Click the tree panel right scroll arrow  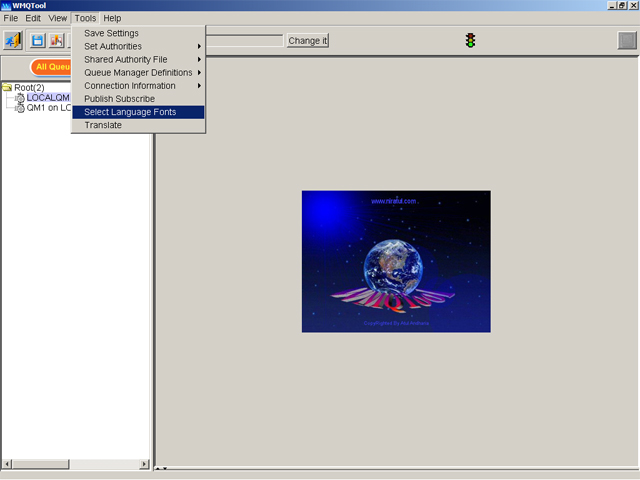(x=144, y=464)
